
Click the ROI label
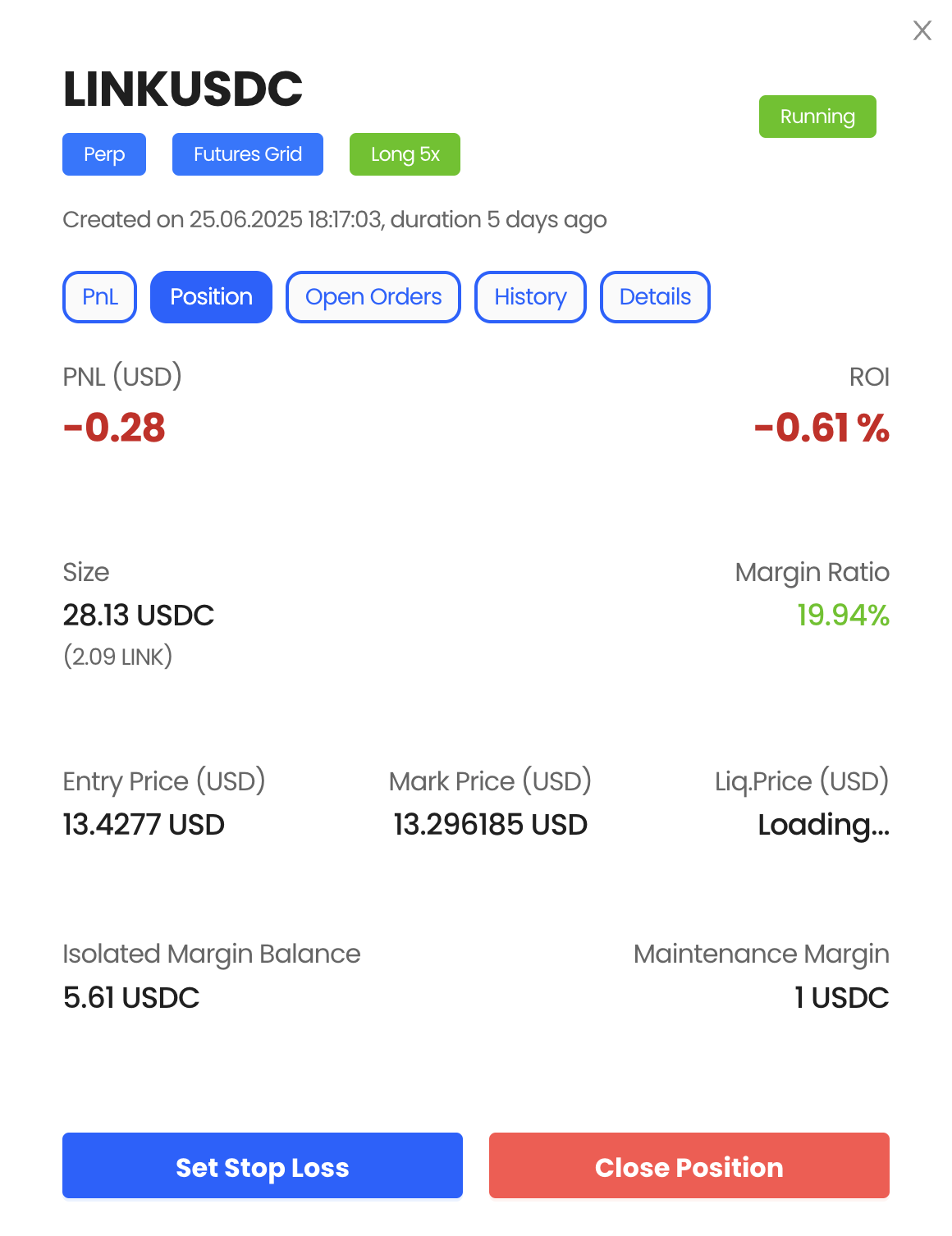click(869, 377)
